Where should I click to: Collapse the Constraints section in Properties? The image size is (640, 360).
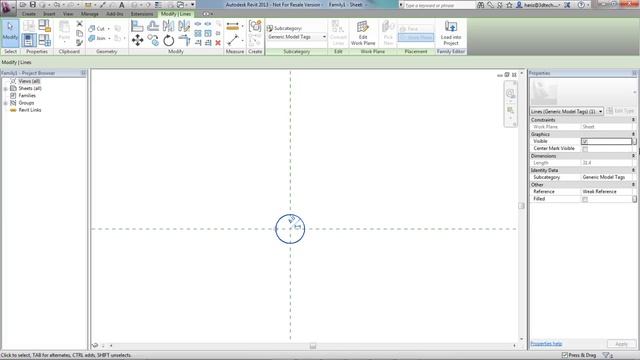click(x=633, y=120)
